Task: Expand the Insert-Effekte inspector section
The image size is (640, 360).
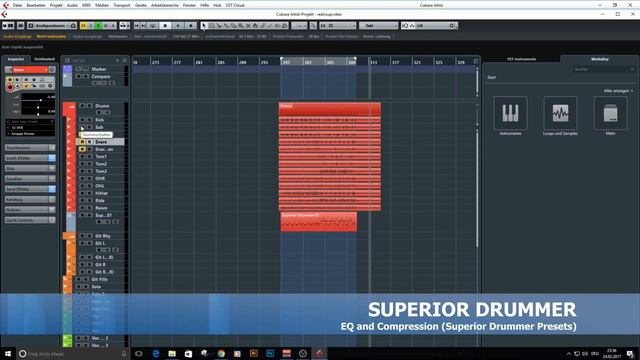Action: (x=30, y=158)
